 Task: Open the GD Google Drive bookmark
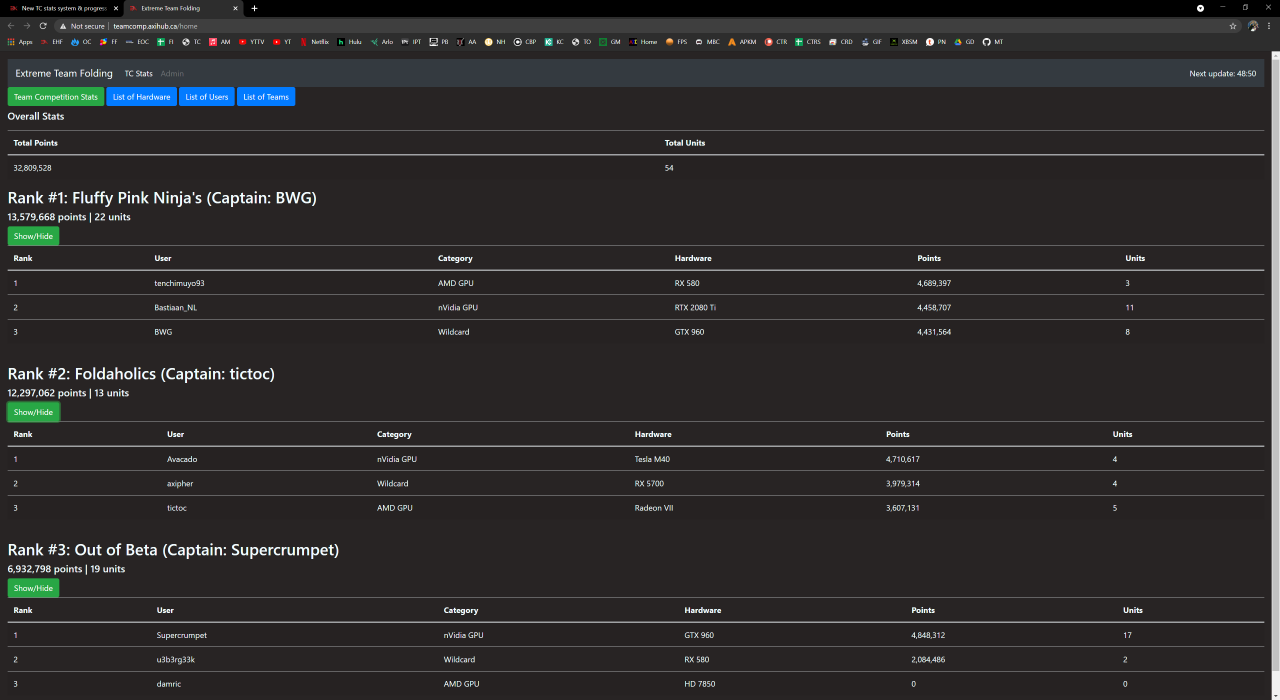964,42
